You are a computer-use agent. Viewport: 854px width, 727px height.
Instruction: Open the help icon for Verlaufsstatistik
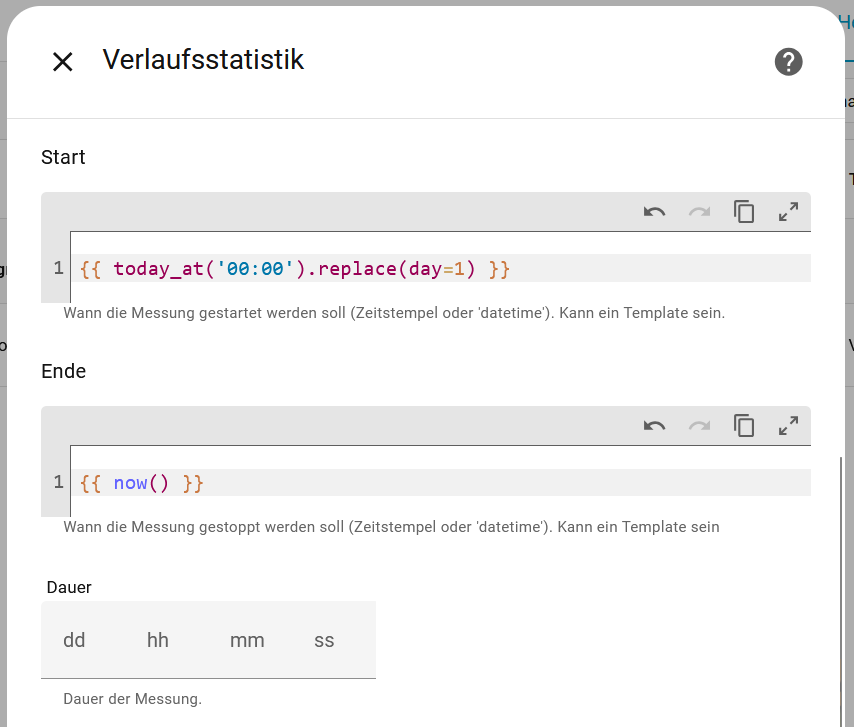[788, 62]
